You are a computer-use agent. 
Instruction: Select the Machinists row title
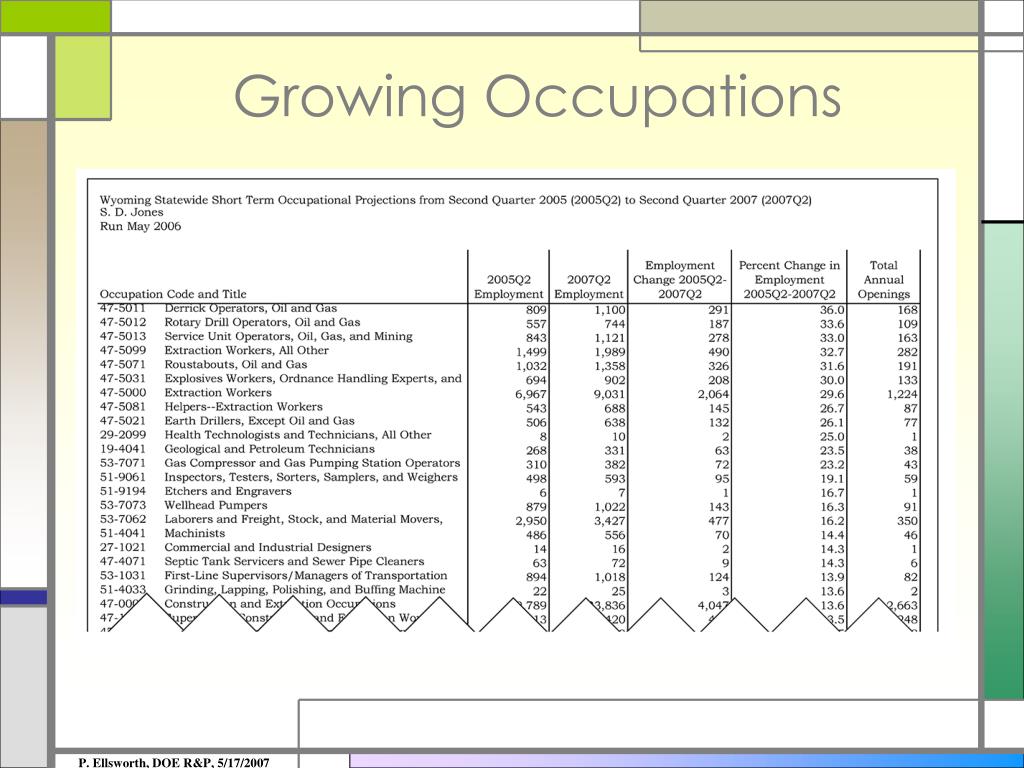point(195,534)
